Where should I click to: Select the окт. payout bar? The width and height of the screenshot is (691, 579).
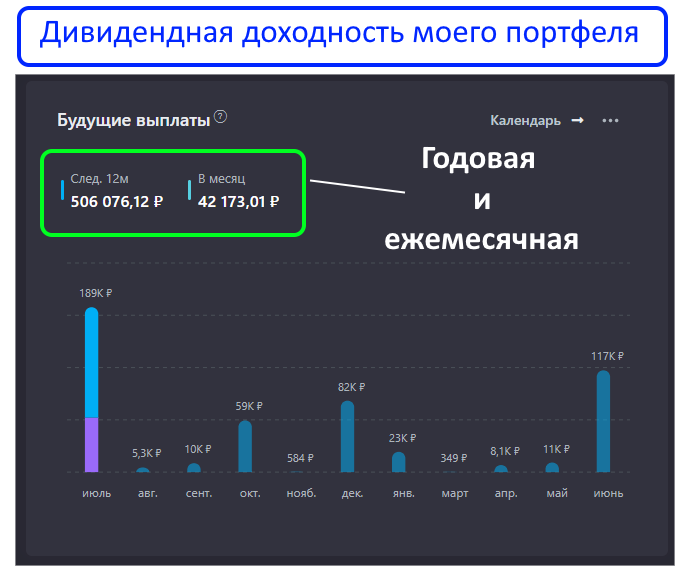click(x=245, y=446)
